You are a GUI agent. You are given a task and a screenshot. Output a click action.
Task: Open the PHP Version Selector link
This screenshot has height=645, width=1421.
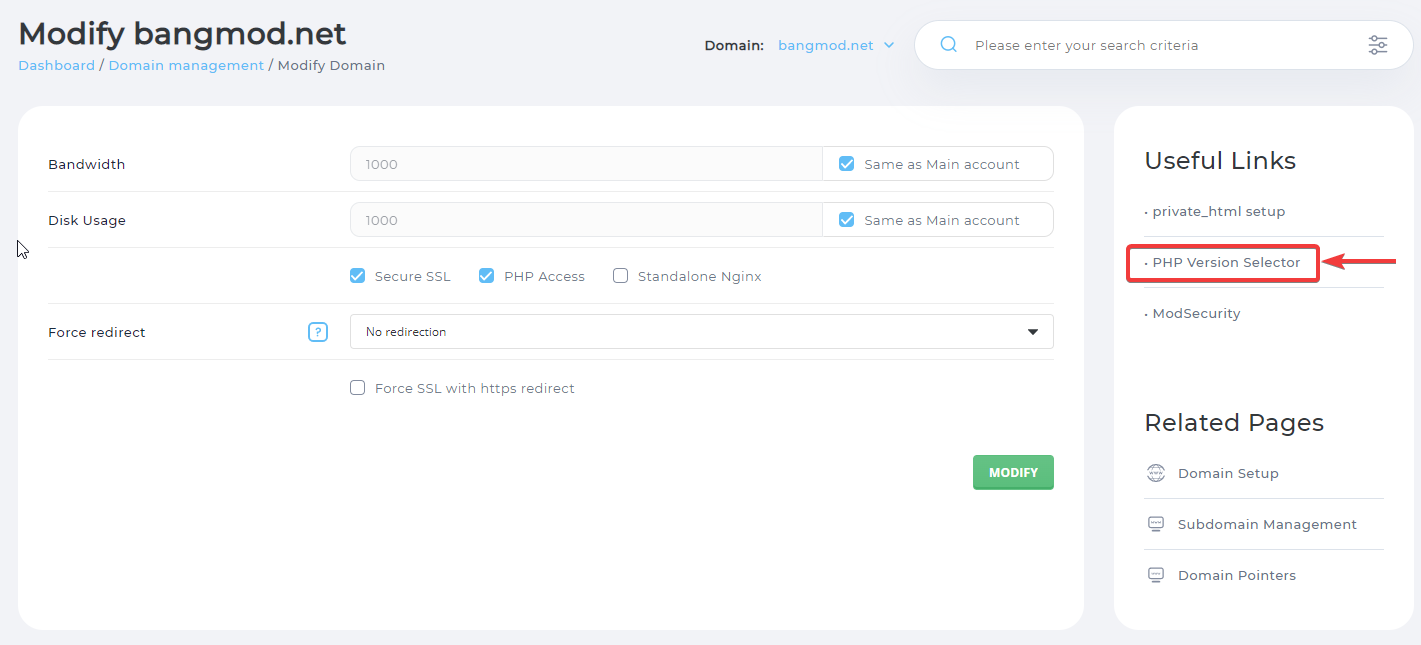coord(1226,262)
